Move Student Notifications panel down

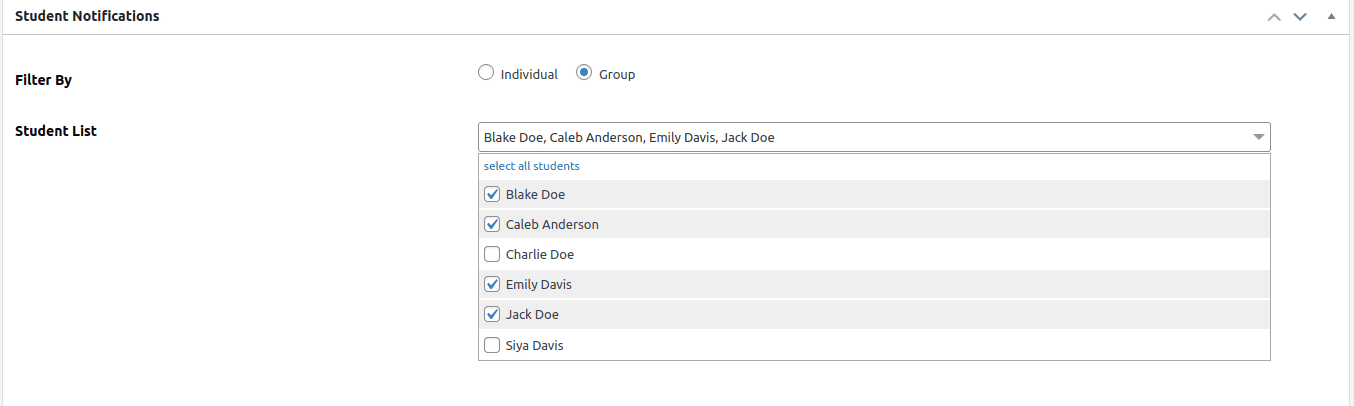coord(1300,17)
